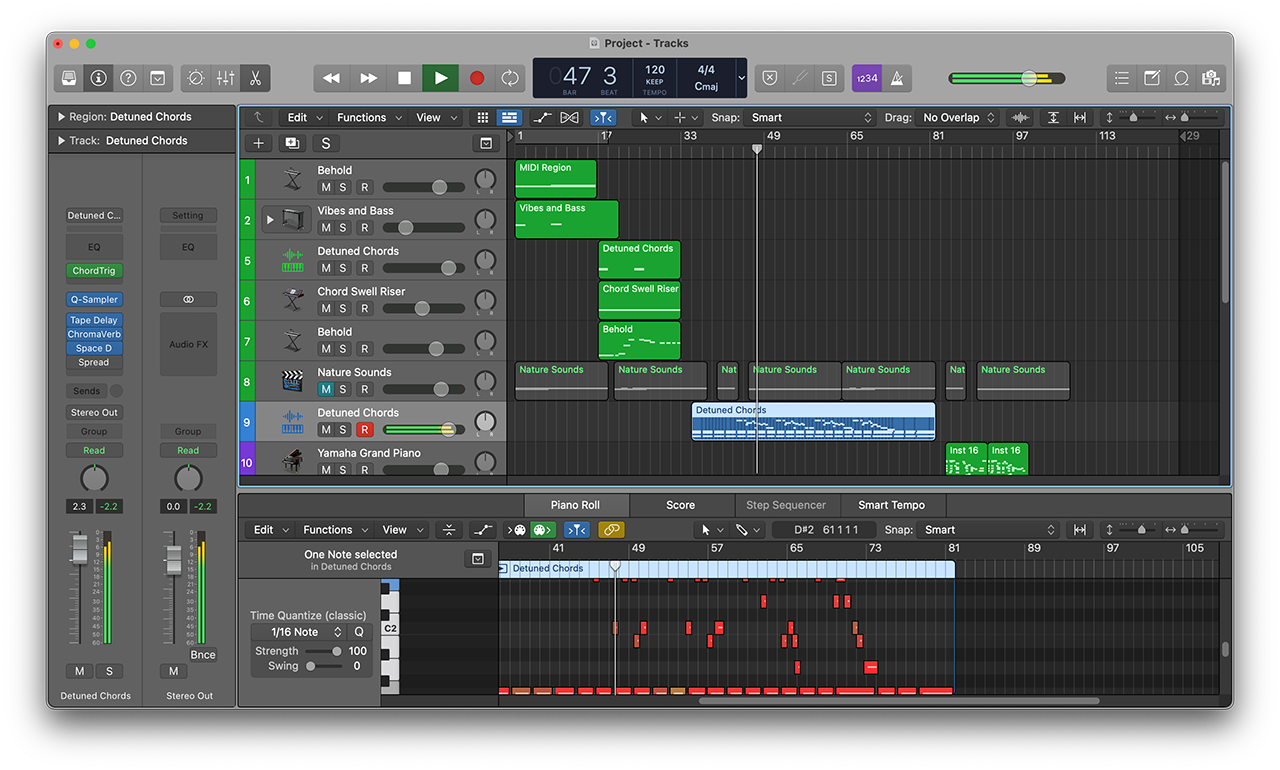Screen dimensions: 1280x770
Task: Click the ChordTrig plug-in slot
Action: 94,271
